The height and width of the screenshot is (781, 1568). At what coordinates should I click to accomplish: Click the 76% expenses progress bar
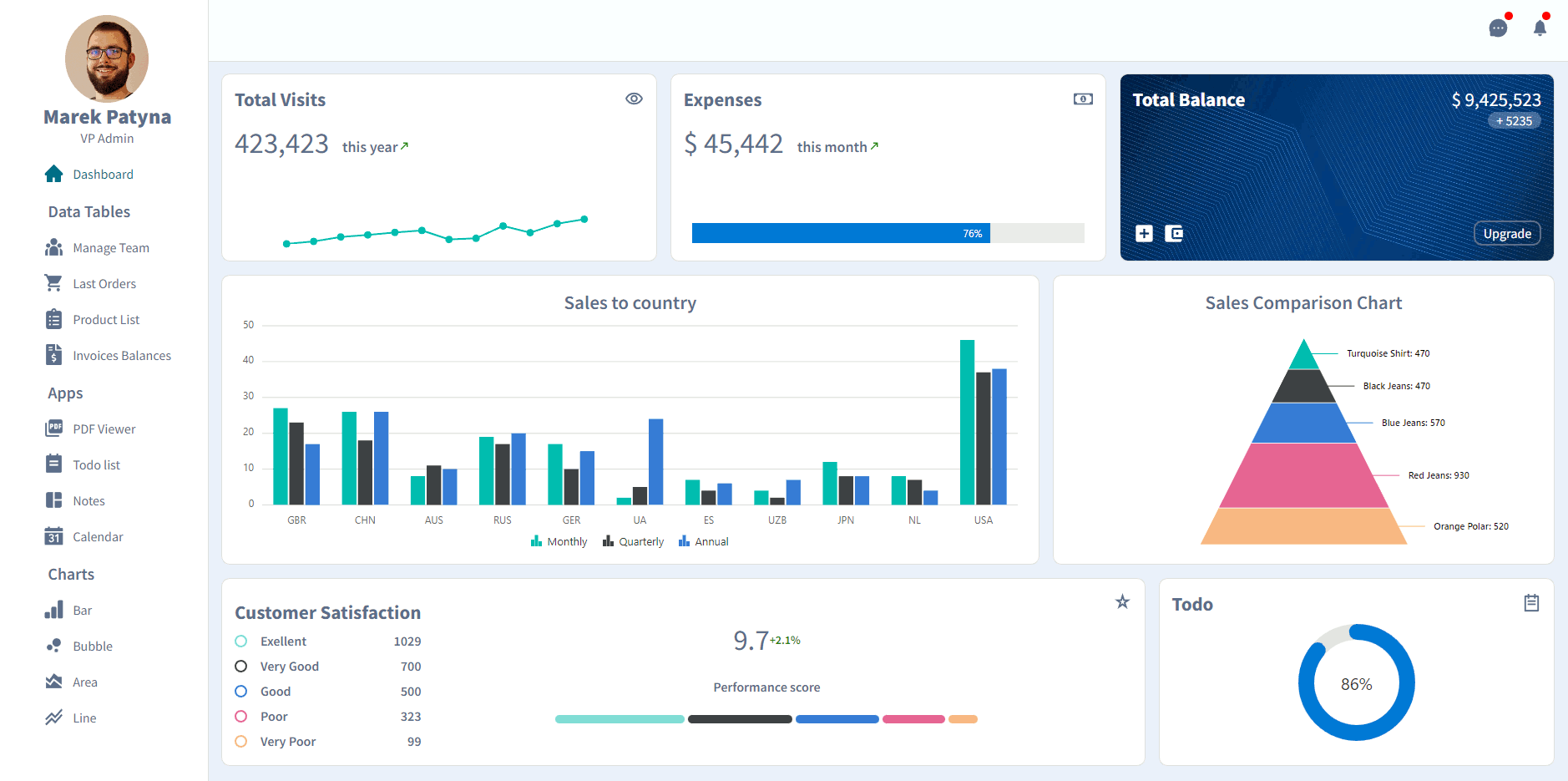[x=888, y=233]
